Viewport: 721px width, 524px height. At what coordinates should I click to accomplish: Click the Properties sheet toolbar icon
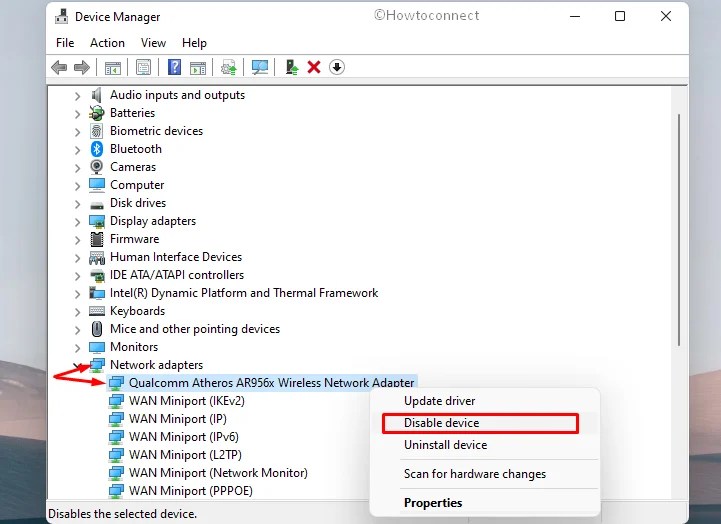click(x=143, y=68)
